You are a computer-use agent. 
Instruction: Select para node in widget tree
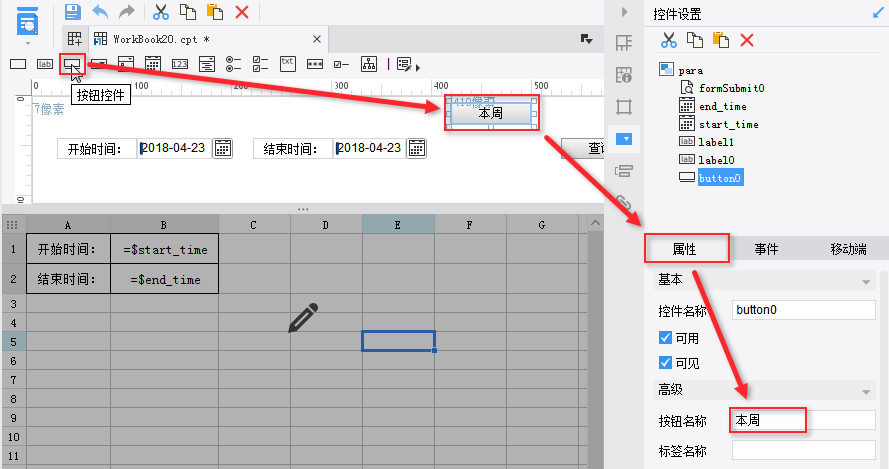pyautogui.click(x=691, y=70)
